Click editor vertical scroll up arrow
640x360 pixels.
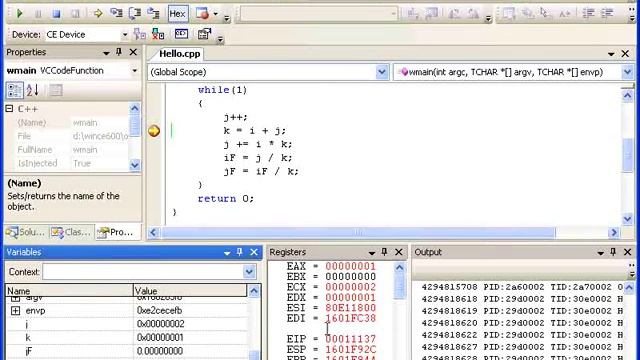point(628,96)
